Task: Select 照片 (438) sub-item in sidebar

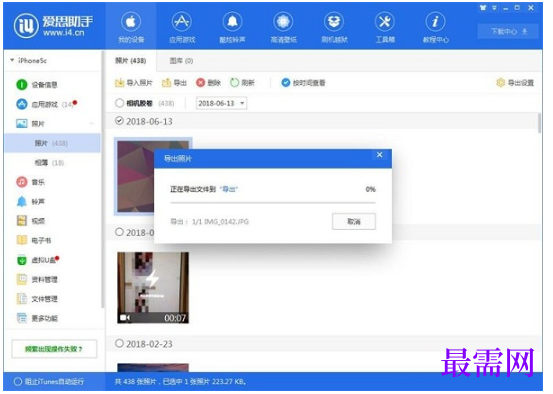Action: coord(52,143)
